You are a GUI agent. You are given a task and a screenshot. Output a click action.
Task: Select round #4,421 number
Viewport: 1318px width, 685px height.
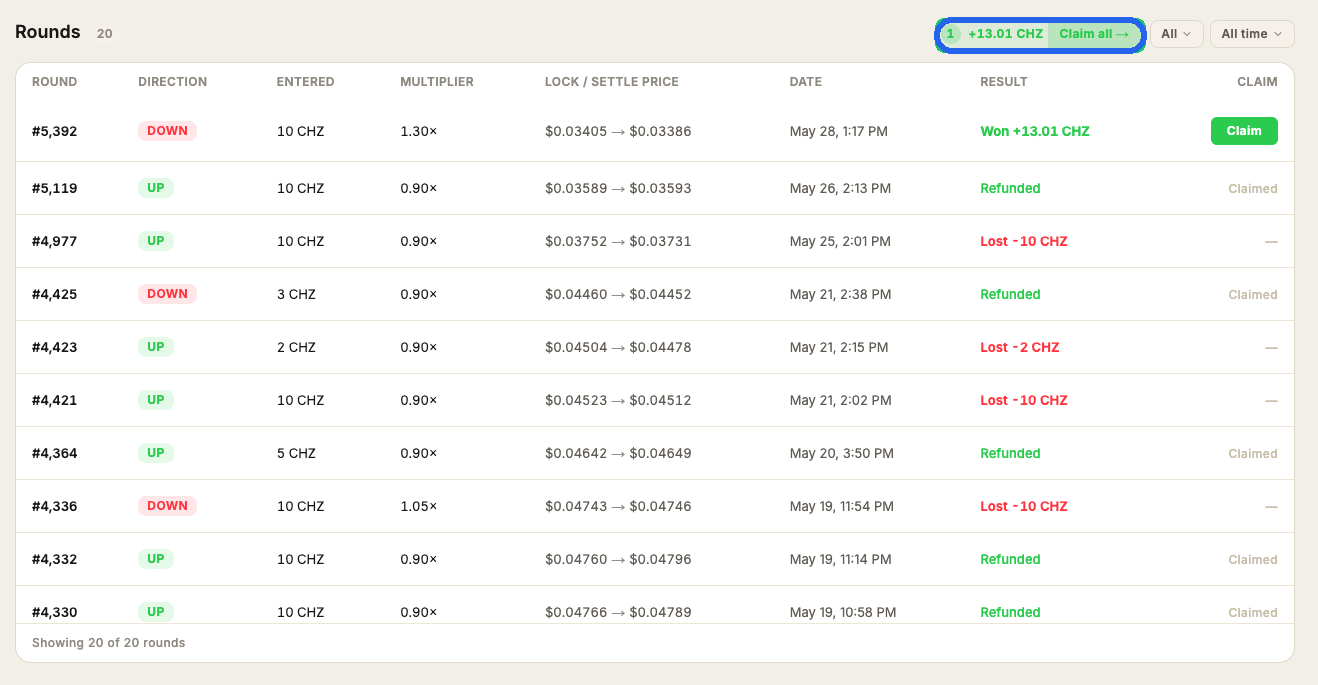point(54,400)
